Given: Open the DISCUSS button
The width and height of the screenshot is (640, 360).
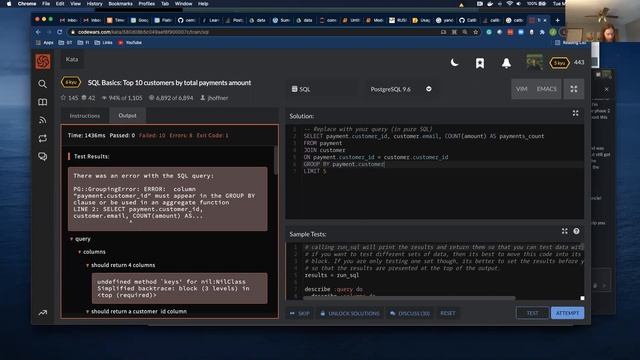Looking at the screenshot, I should pyautogui.click(x=410, y=313).
